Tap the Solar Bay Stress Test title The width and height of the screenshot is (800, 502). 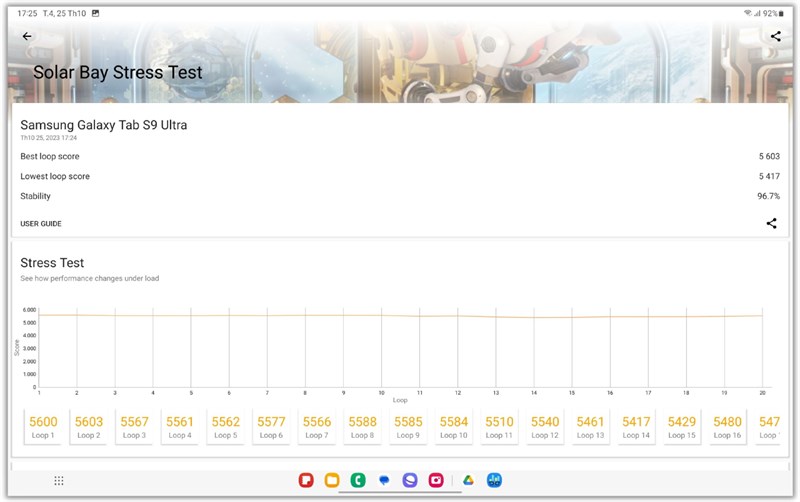(118, 72)
